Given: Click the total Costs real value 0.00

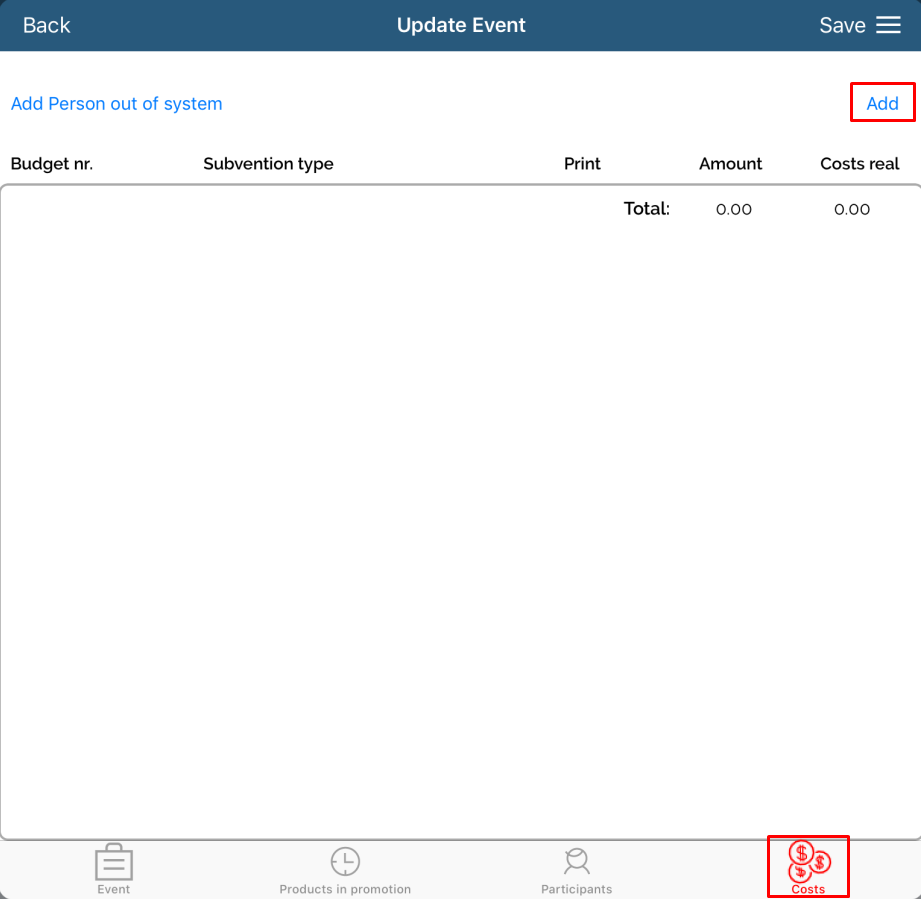Looking at the screenshot, I should [852, 209].
